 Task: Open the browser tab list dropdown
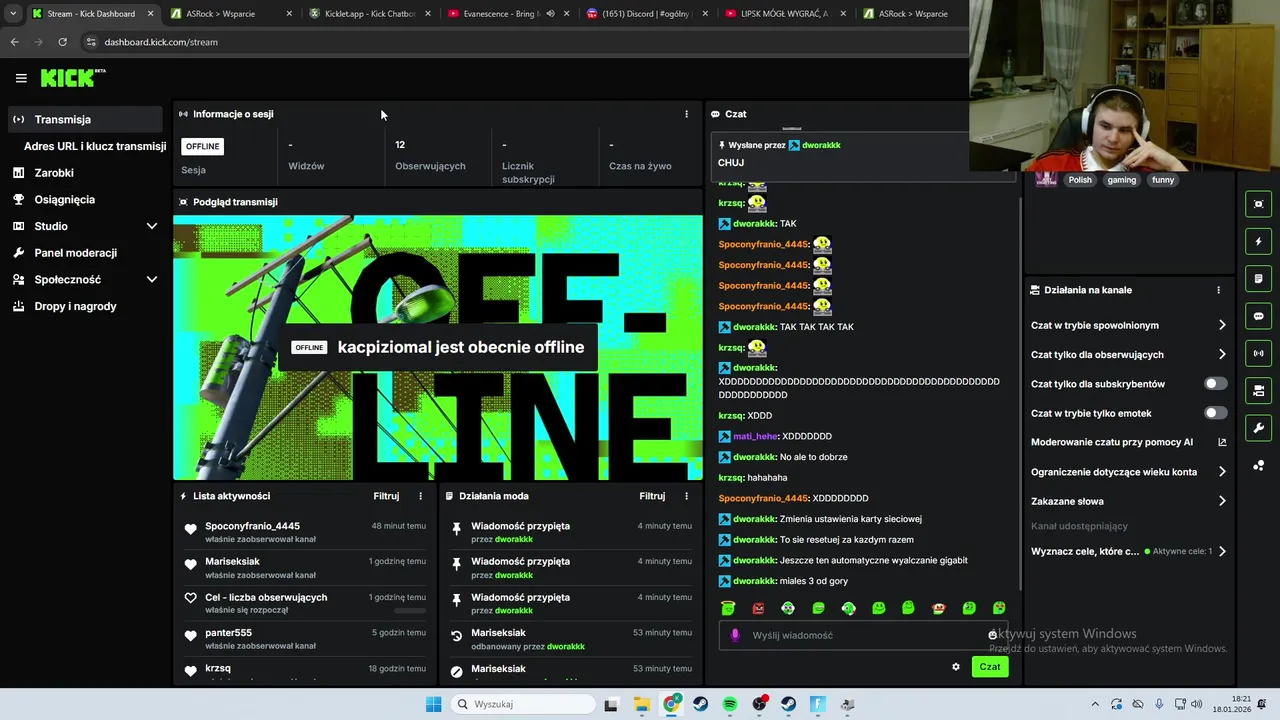coord(13,14)
